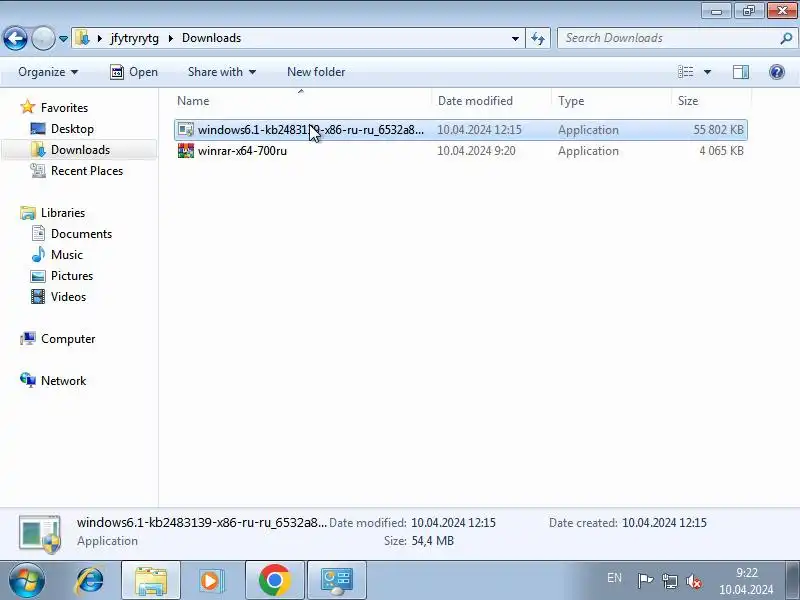Click the network tray icon

point(669,581)
